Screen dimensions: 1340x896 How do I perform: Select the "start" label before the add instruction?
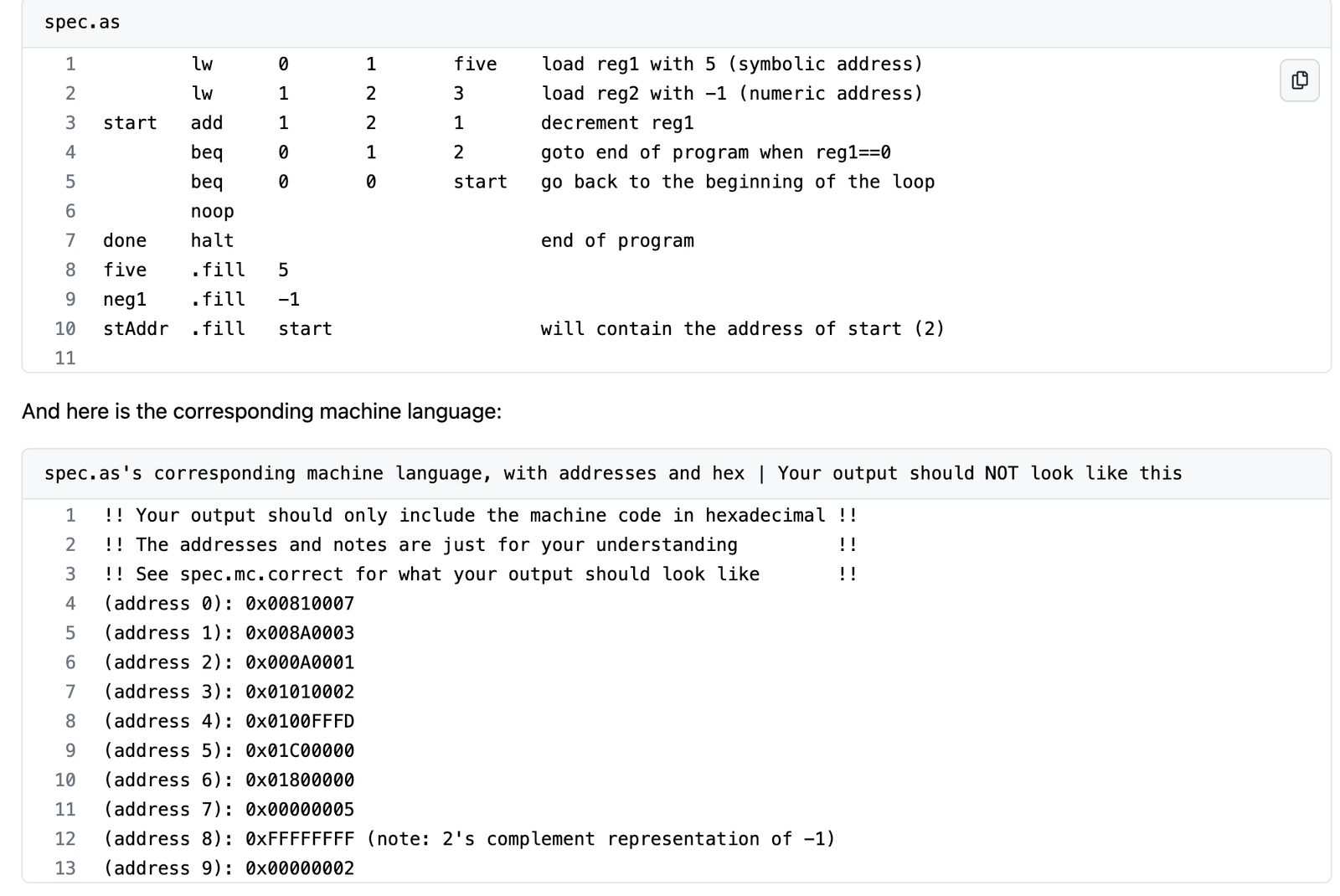130,123
